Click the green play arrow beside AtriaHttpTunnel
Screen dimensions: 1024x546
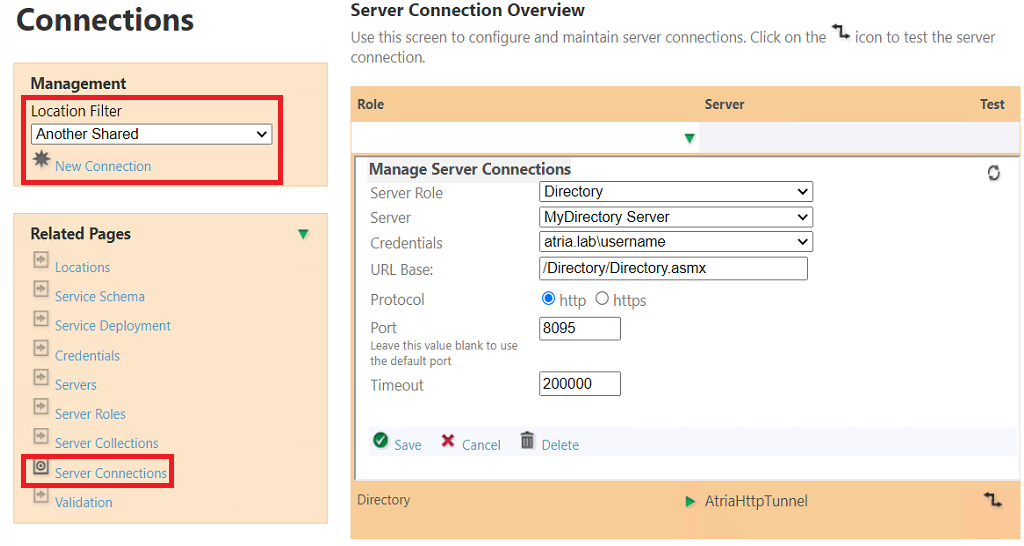coord(691,501)
